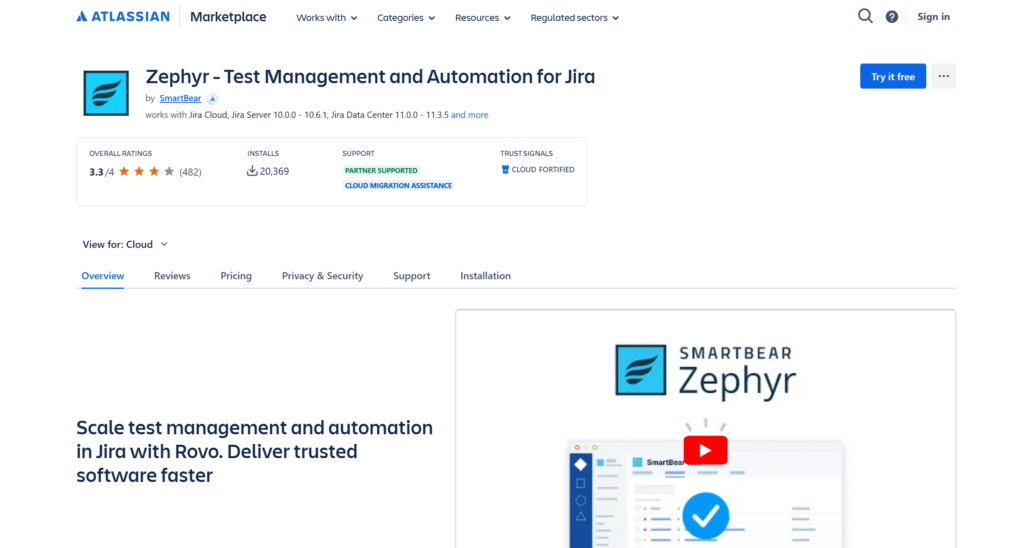Switch to the Pricing tab
The height and width of the screenshot is (548, 1024).
236,276
